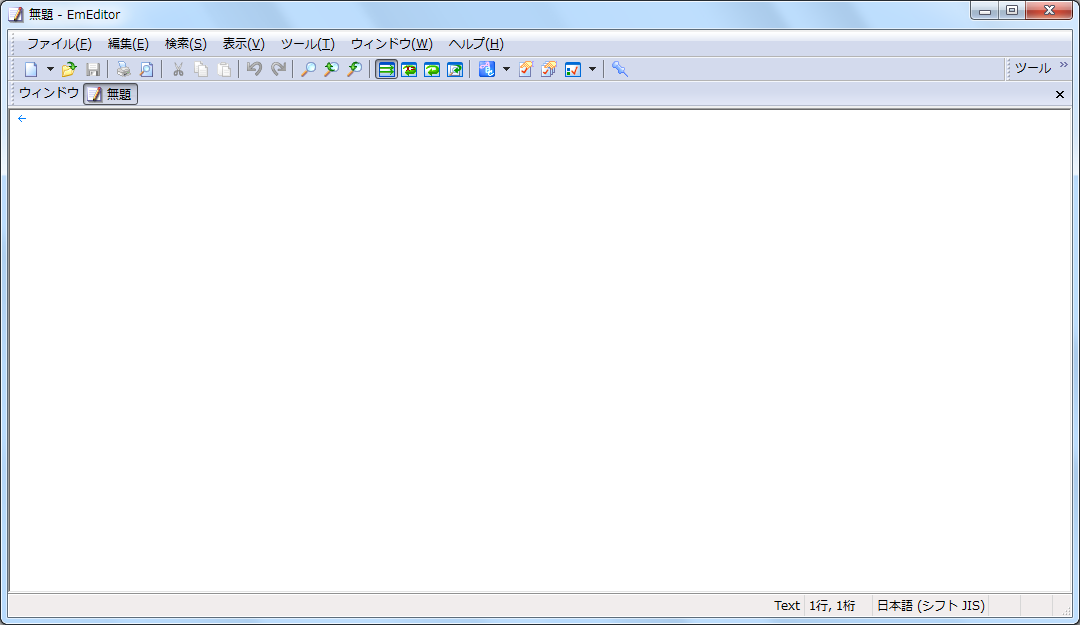Open the 検索(S) menu
This screenshot has width=1080, height=625.
point(185,44)
